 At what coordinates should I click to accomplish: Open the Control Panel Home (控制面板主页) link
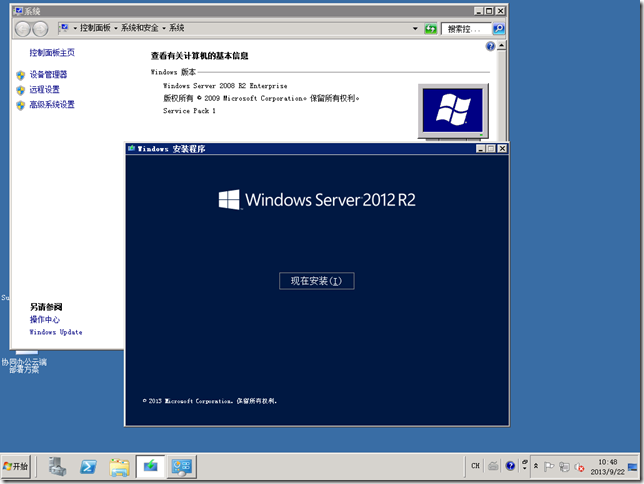tap(52, 53)
